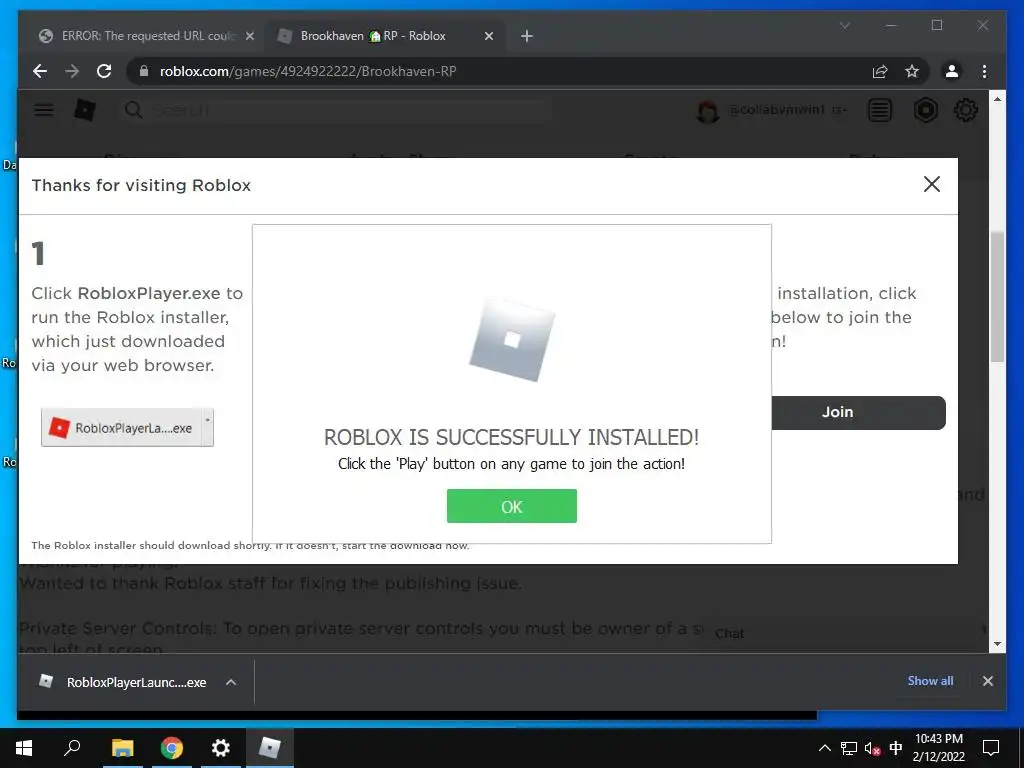Screen dimensions: 1024x768
Task: Click the page scrollbar thumb
Action: click(997, 297)
